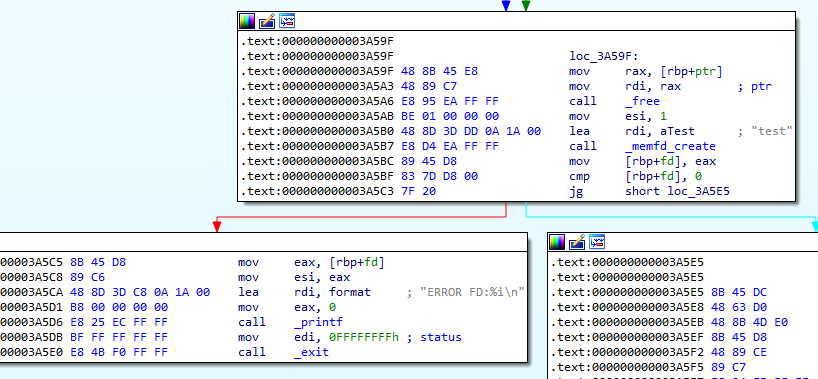818x379 pixels.
Task: Select opcode bytes 48 8B 45 E8
Action: pos(439,72)
